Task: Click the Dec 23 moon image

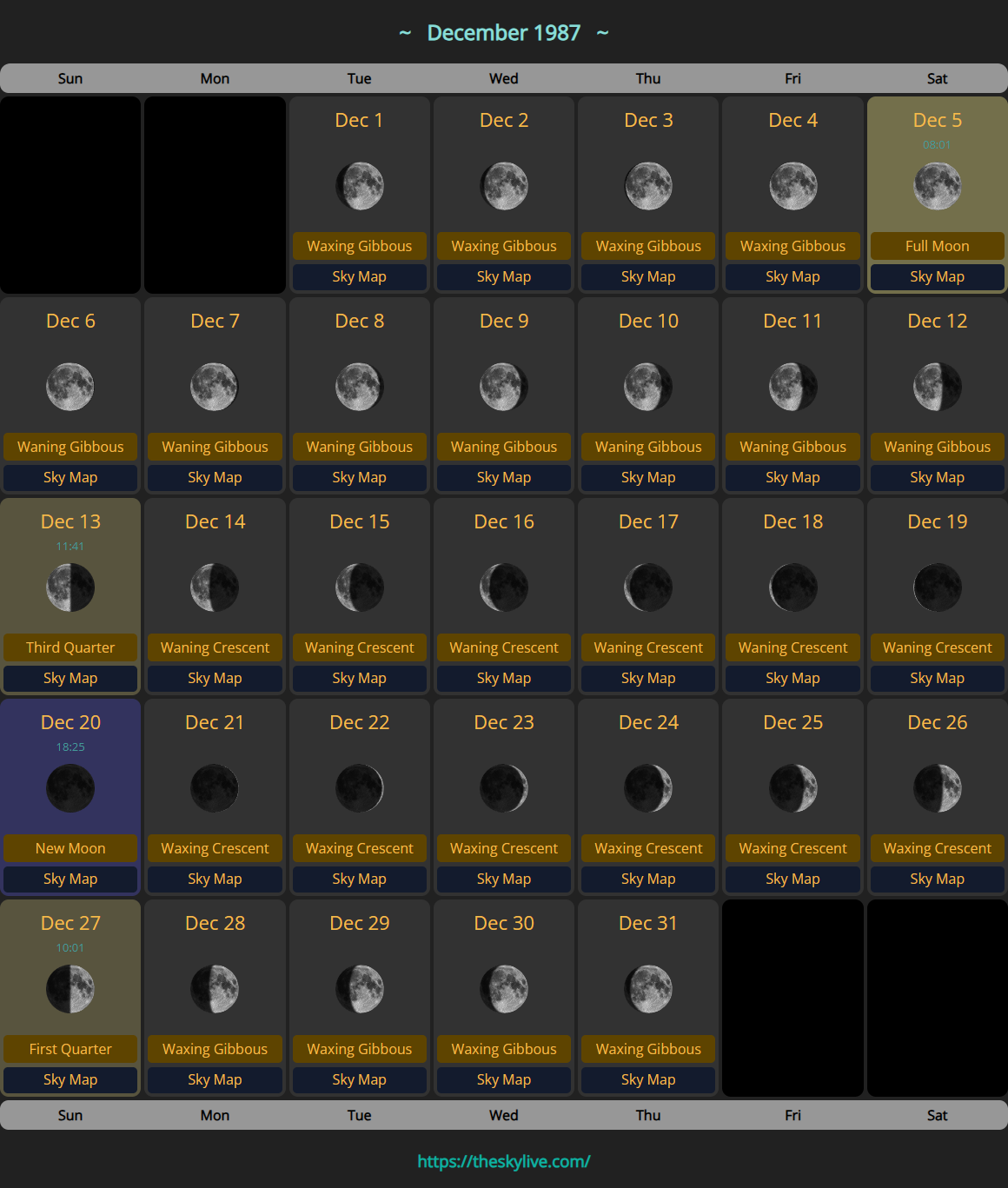Action: (504, 788)
